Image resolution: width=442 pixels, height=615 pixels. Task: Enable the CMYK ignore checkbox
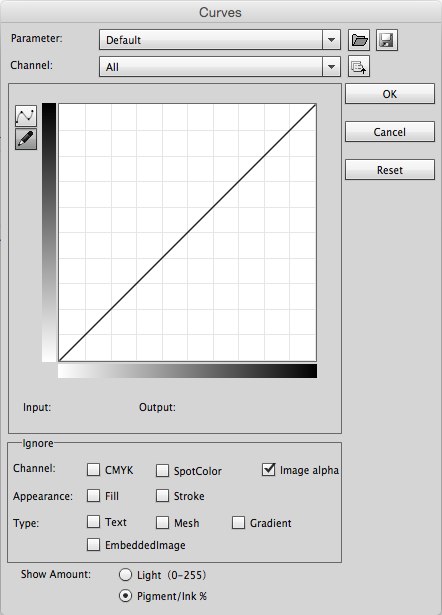(x=93, y=469)
